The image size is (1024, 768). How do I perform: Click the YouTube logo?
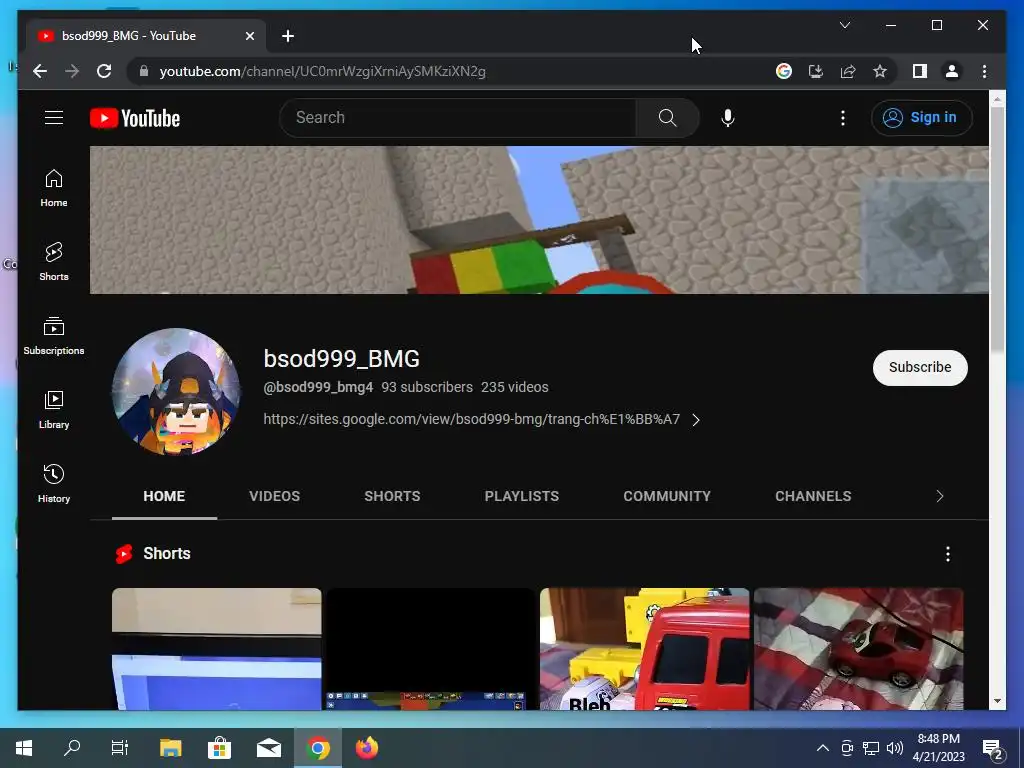(135, 118)
